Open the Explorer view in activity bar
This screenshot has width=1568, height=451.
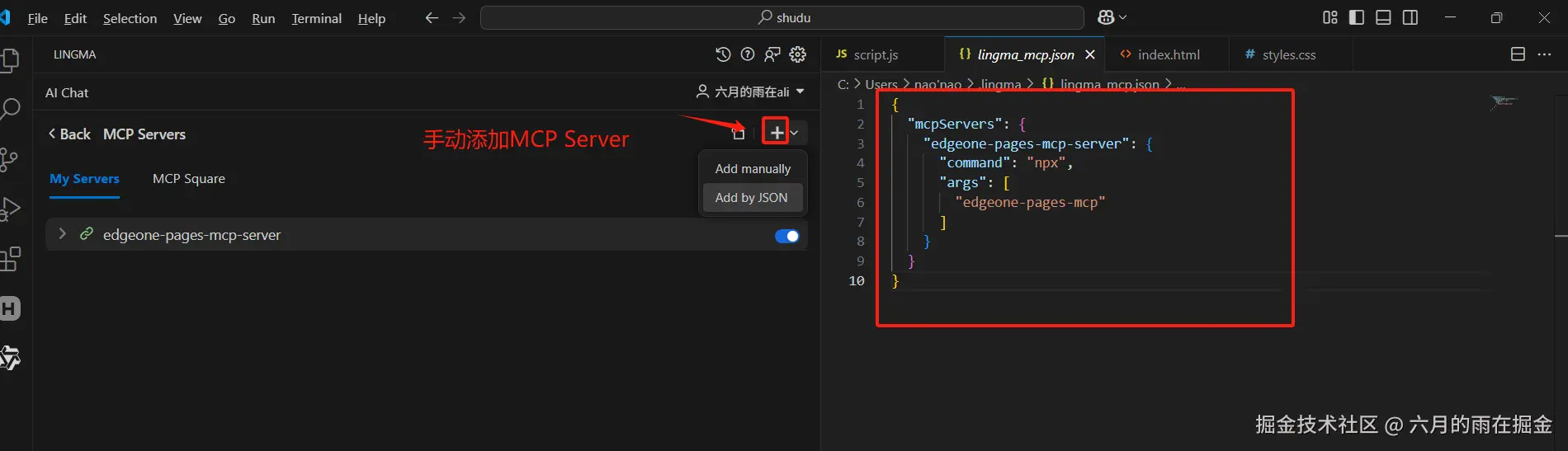(10, 60)
